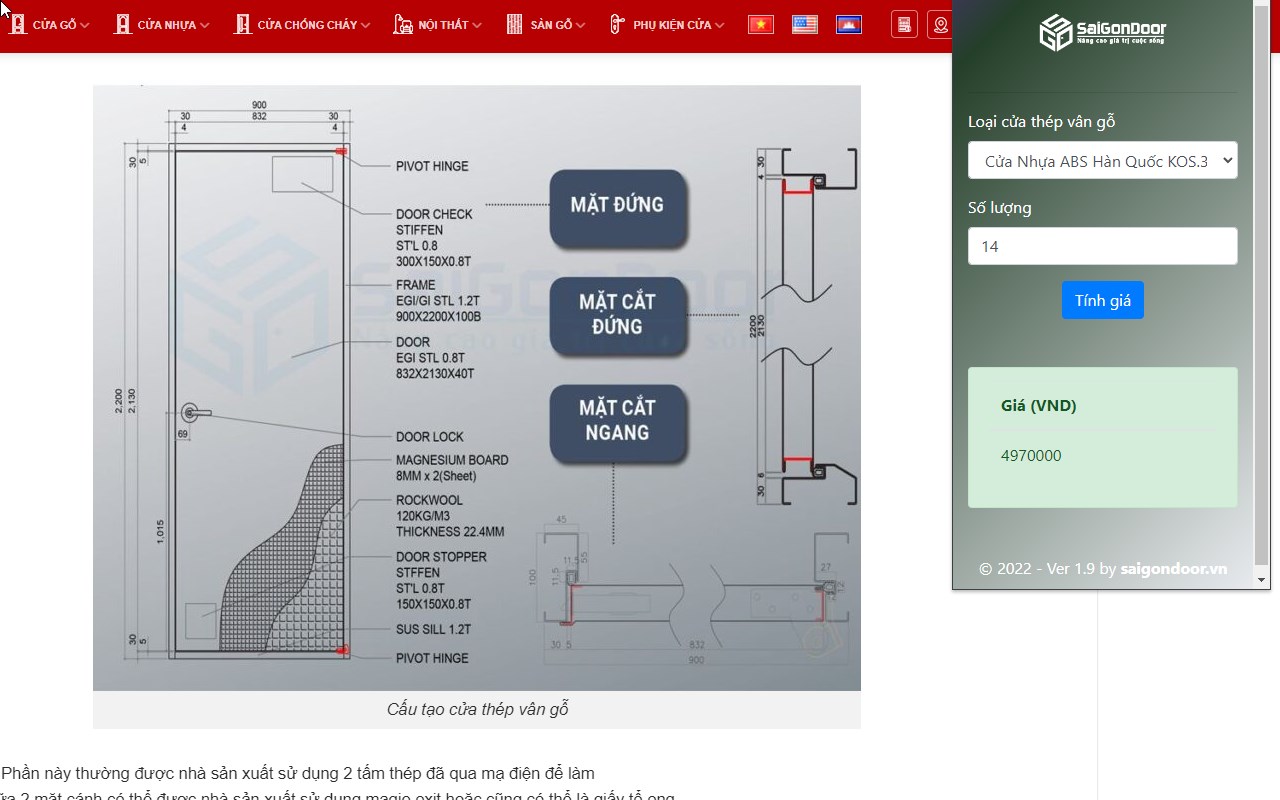
Task: Click the SUS SILL 1.2T text in diagram
Action: [433, 629]
